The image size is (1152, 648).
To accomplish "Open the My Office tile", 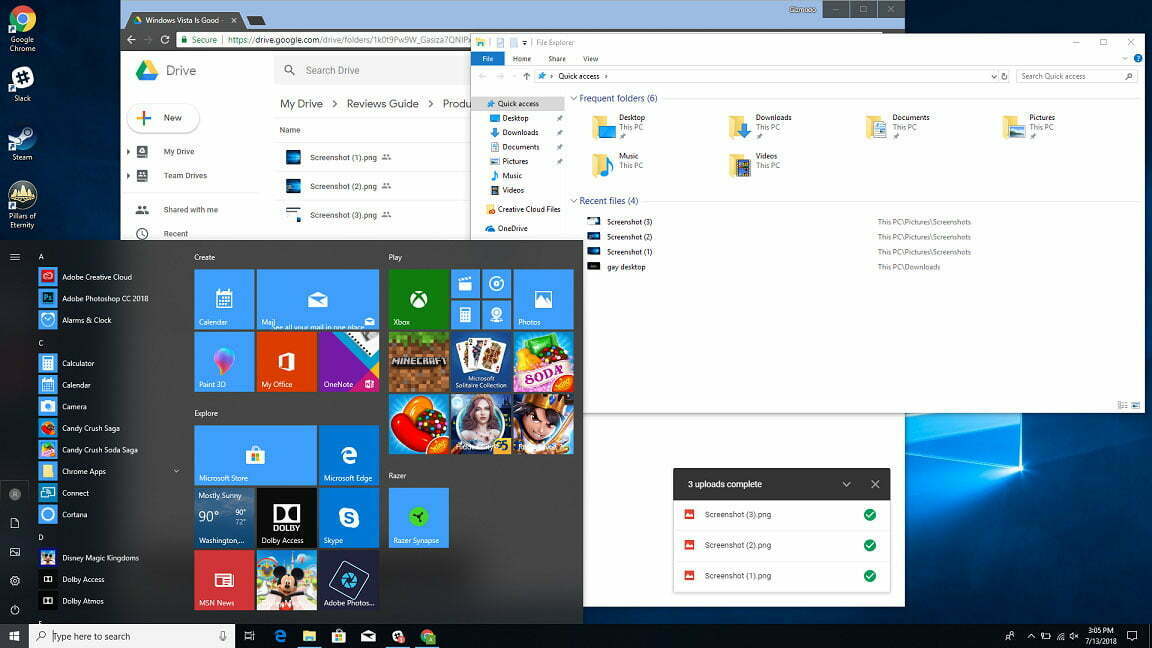I will pos(287,361).
